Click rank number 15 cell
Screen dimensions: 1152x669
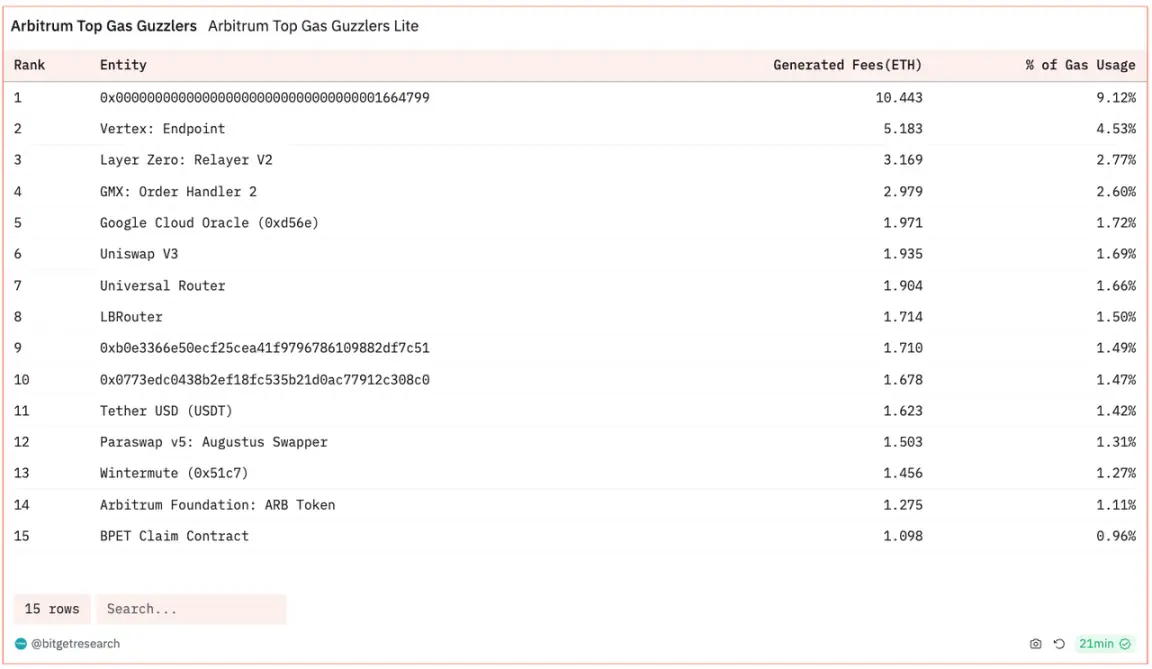[21, 536]
